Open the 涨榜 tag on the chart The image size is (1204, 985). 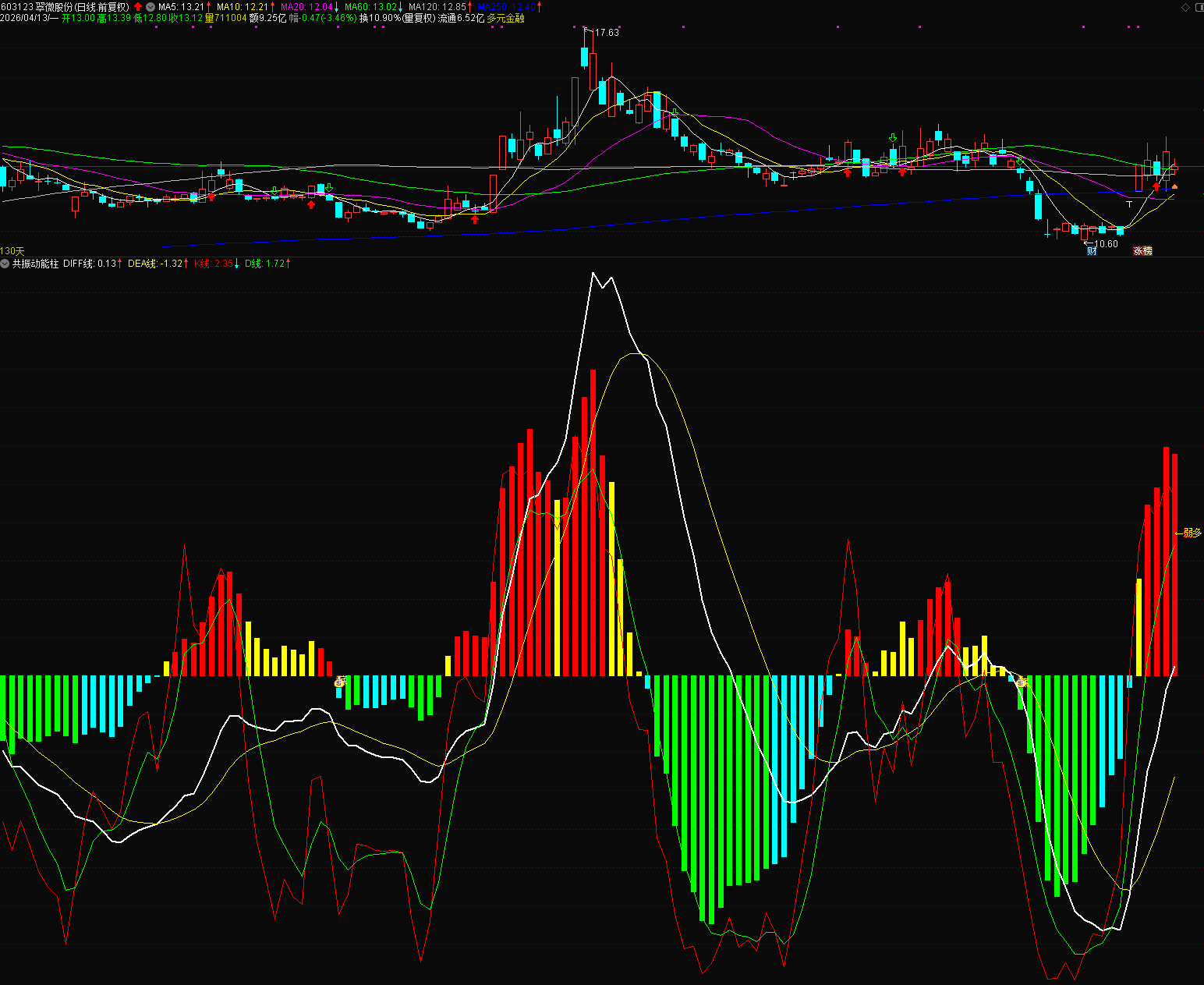pos(1142,250)
